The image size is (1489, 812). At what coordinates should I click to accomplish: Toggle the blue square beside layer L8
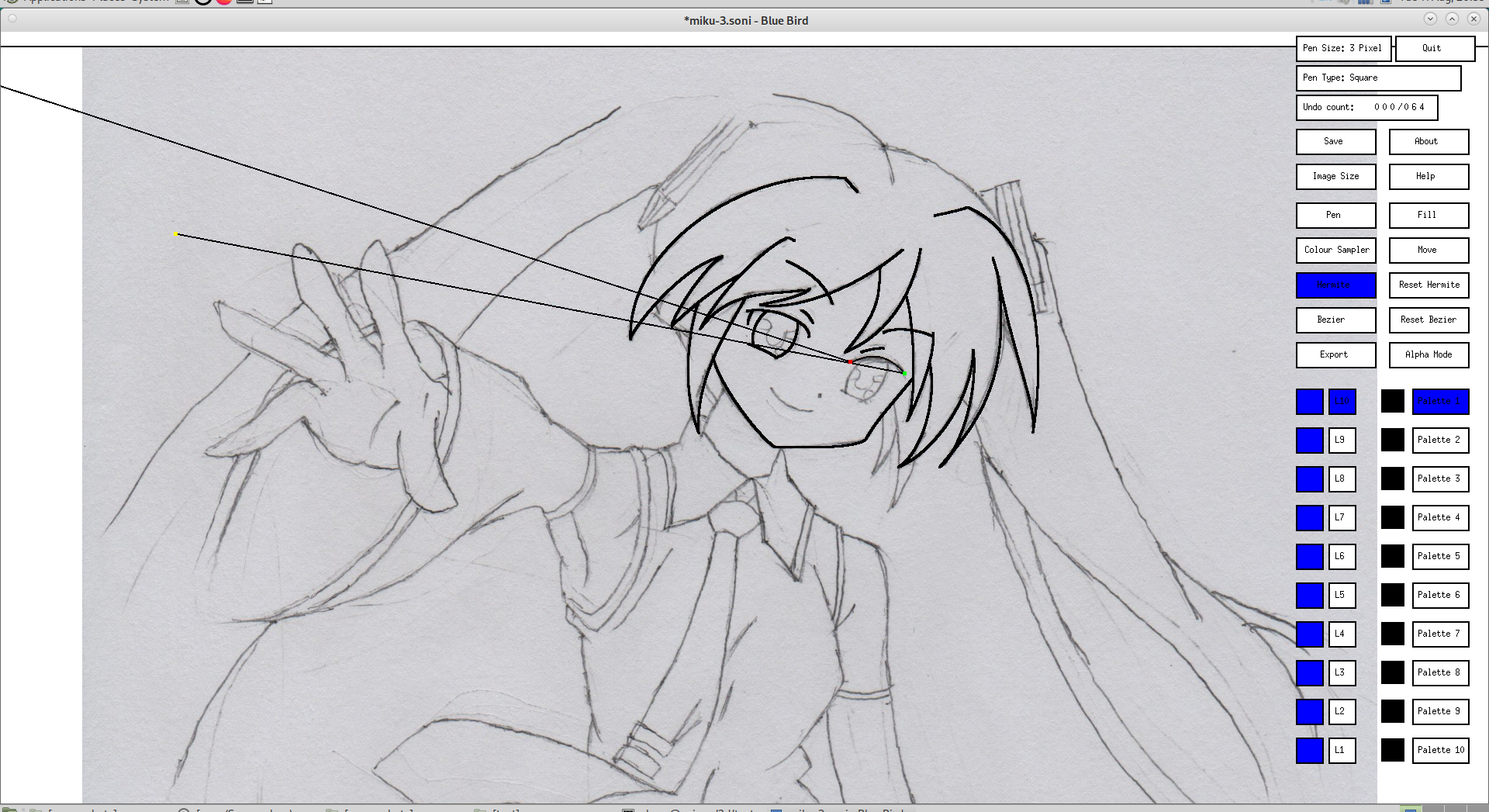coord(1310,479)
